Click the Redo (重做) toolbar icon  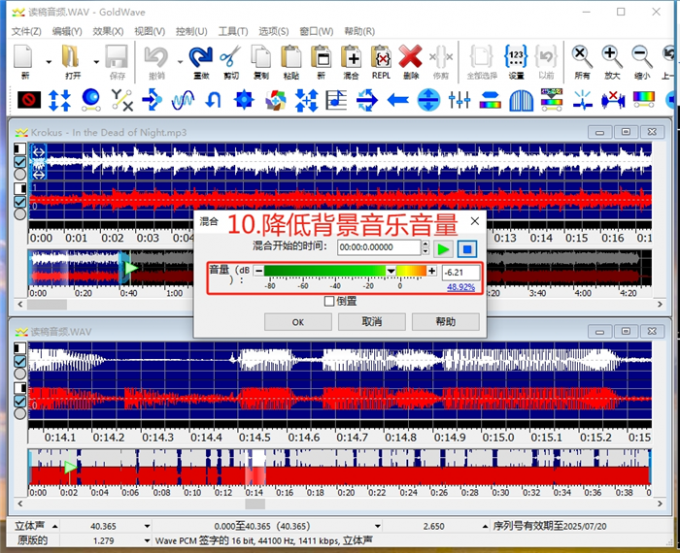(x=201, y=57)
